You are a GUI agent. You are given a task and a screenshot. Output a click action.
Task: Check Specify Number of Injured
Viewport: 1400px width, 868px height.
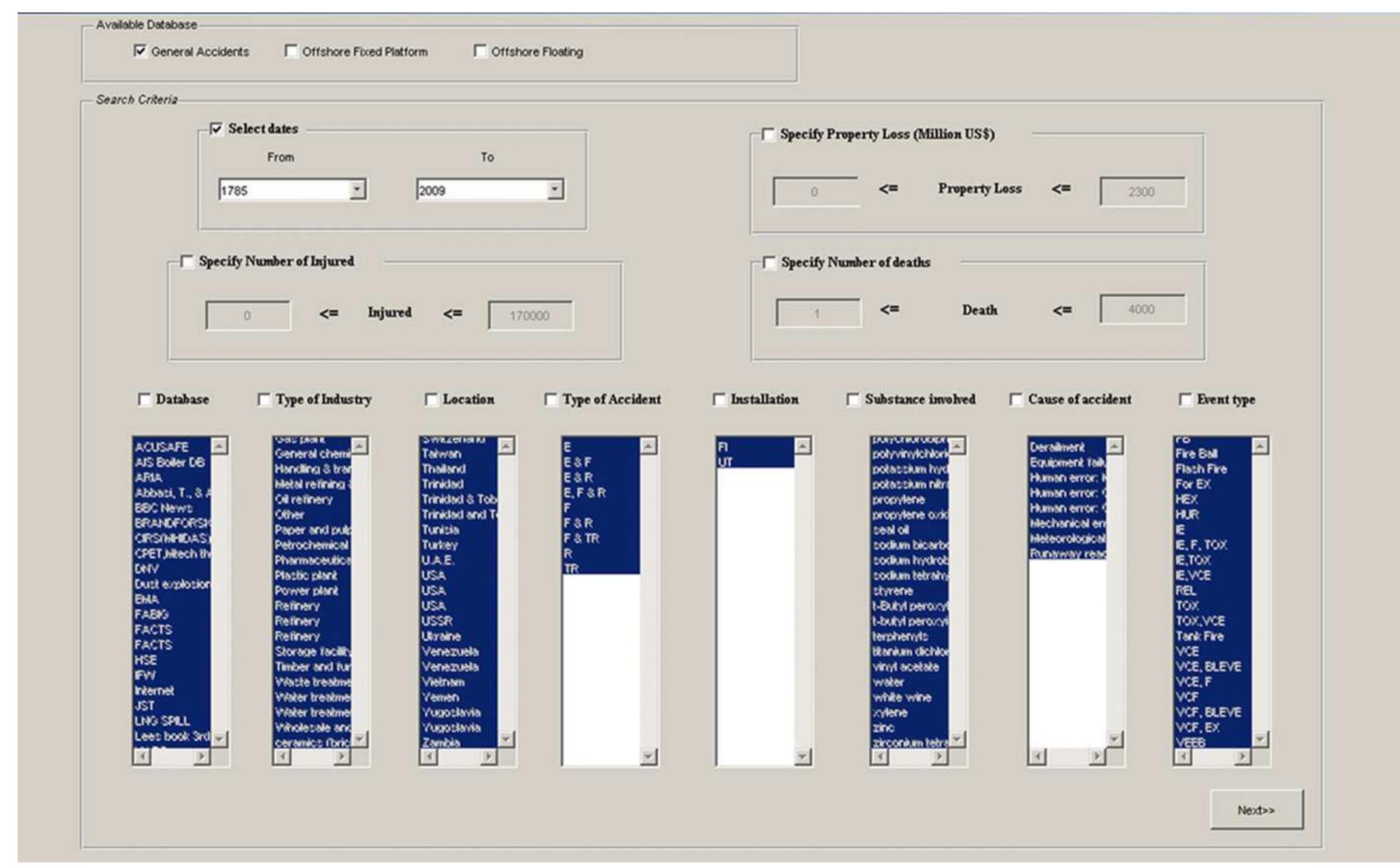187,261
